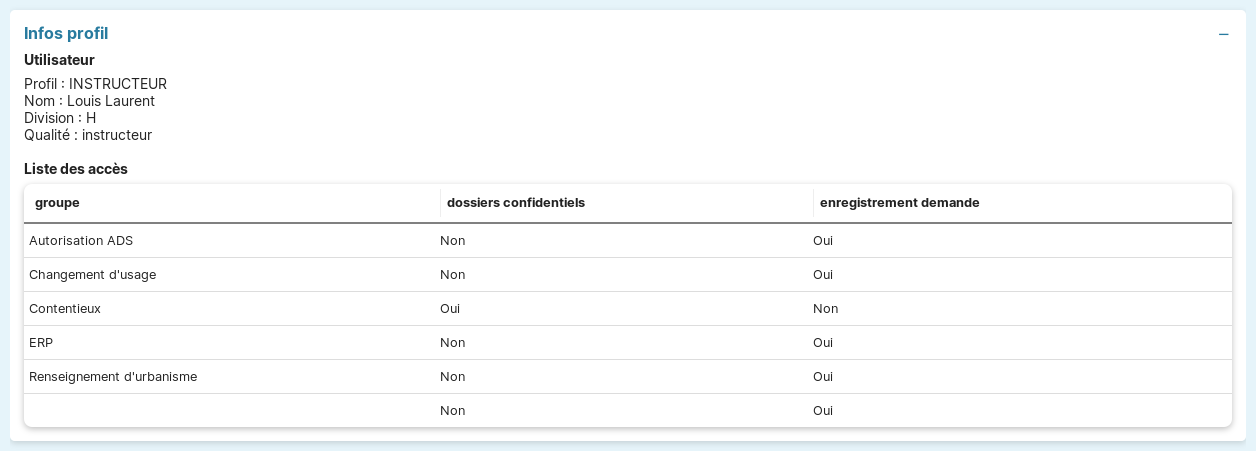Click Non in Contentieux enregistrement cell

point(825,309)
